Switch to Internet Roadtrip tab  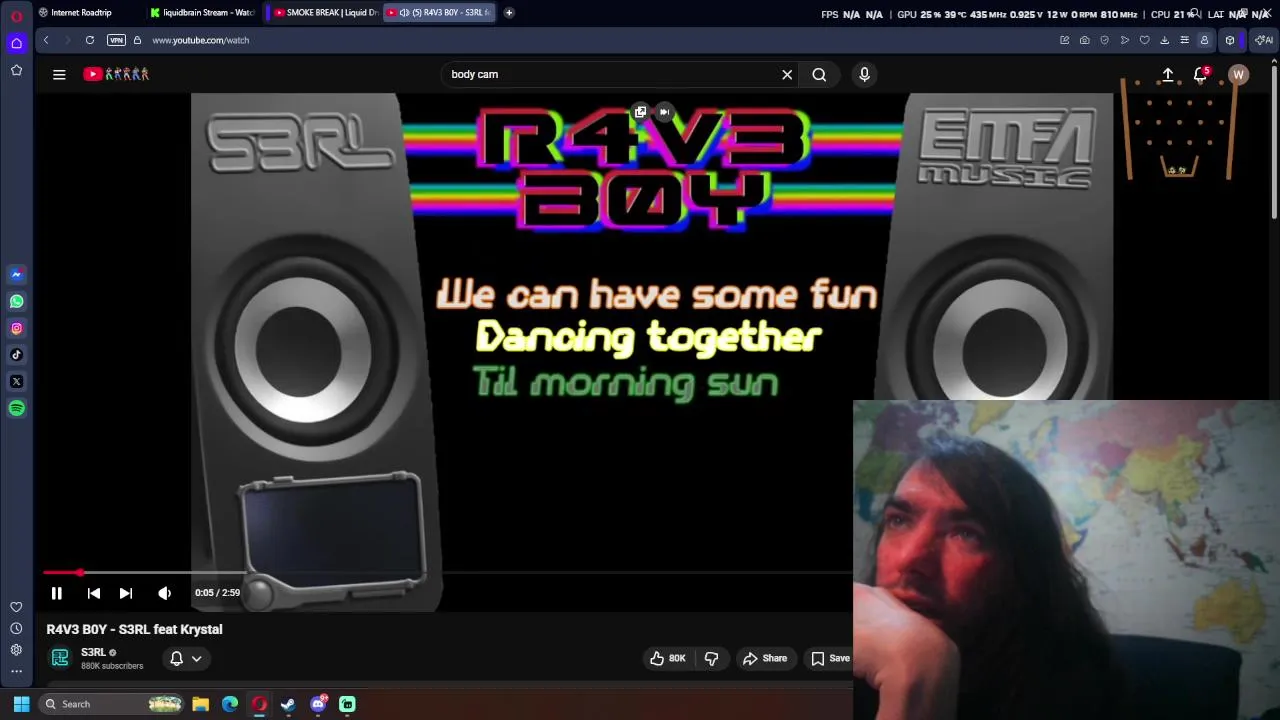pyautogui.click(x=81, y=13)
